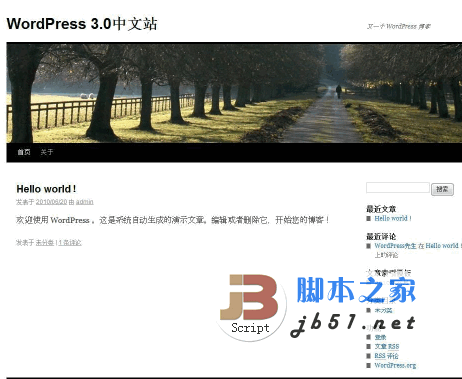
Task: Open the 1 条评论 comments link
Action: 70,242
